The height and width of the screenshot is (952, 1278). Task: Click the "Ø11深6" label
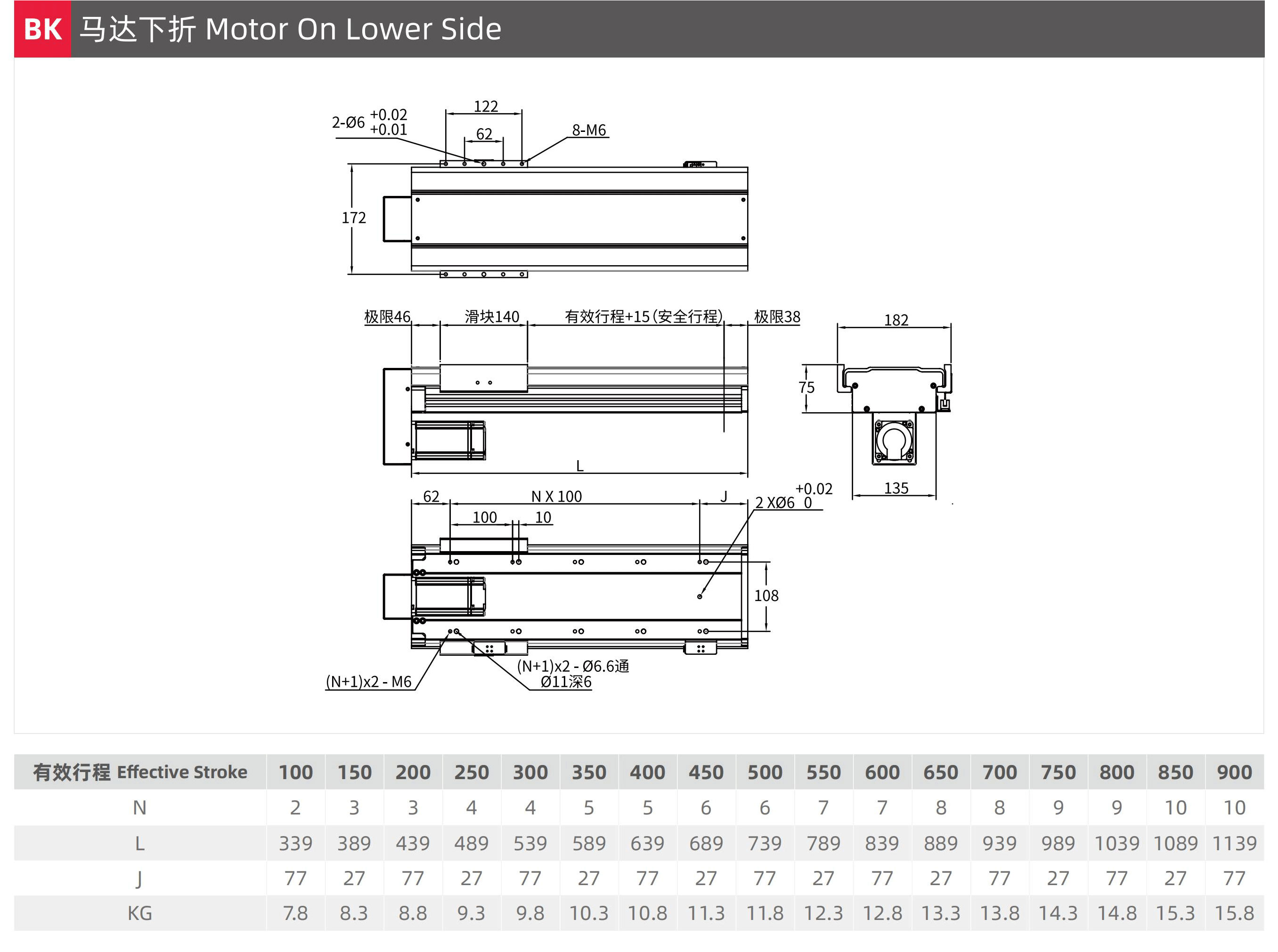tap(566, 682)
